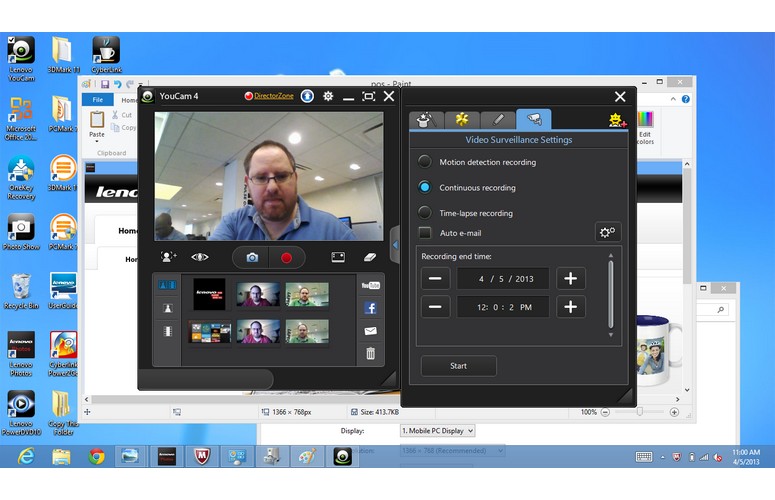Enable the Auto e-mail checkbox
This screenshot has width=775, height=500.
425,233
